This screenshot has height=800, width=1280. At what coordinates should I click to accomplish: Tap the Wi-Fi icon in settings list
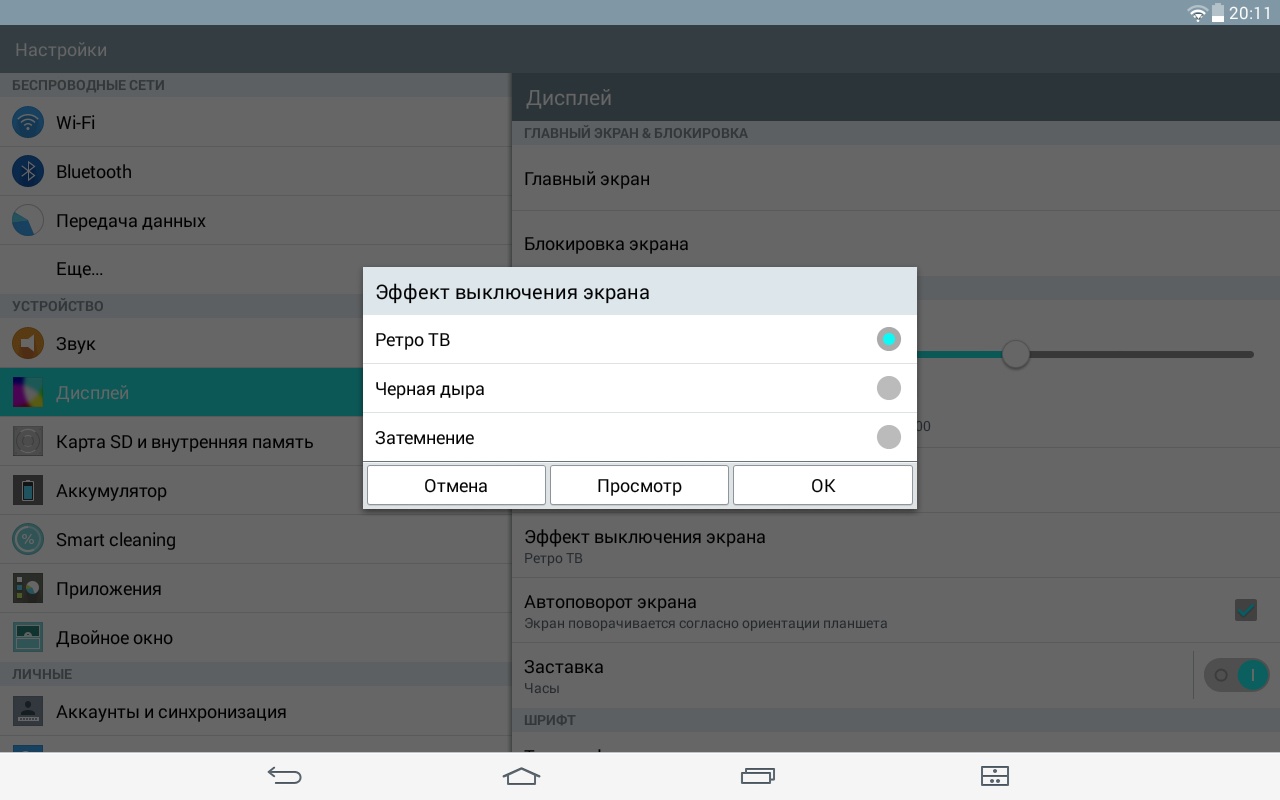click(28, 123)
